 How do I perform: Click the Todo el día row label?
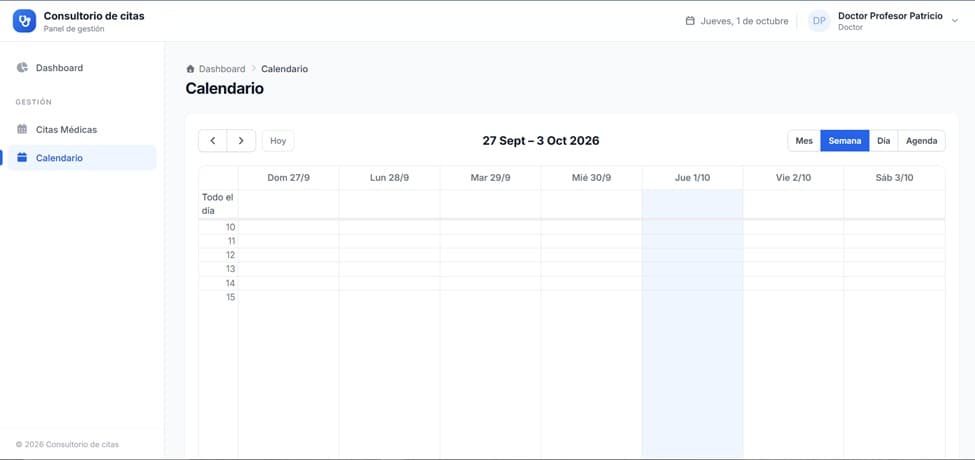coord(217,204)
